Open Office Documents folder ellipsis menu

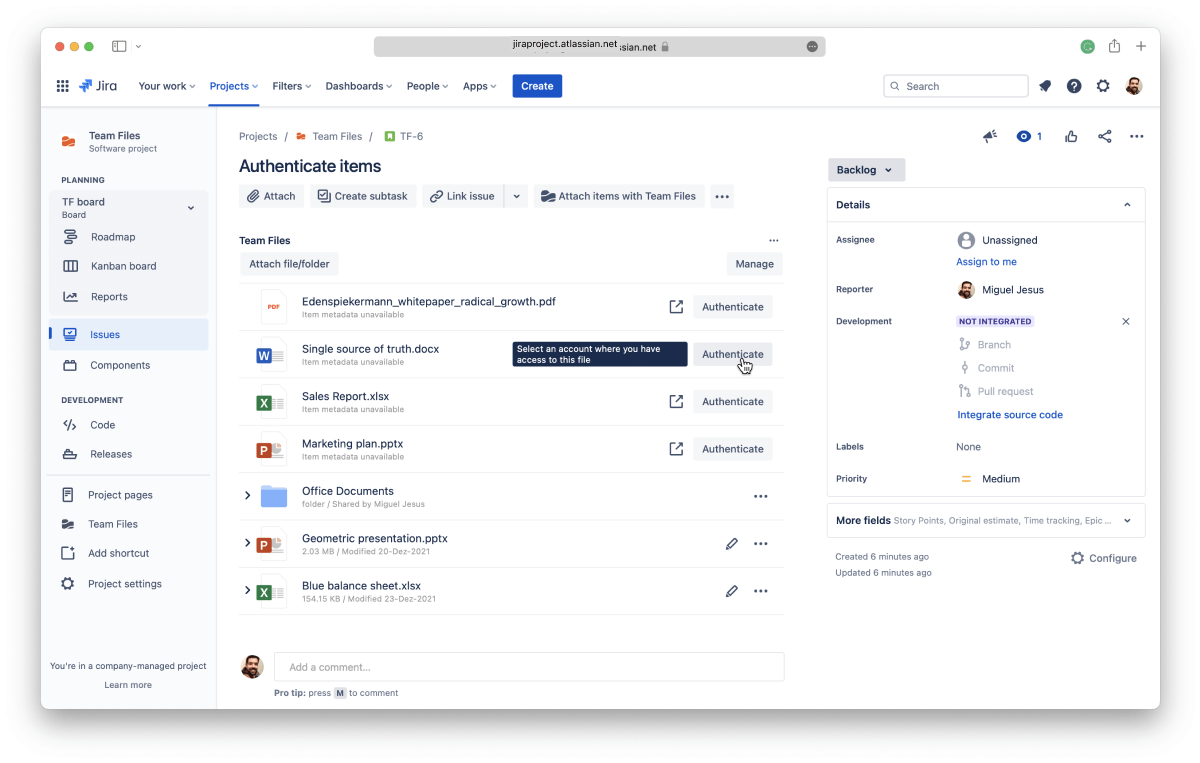coord(761,496)
